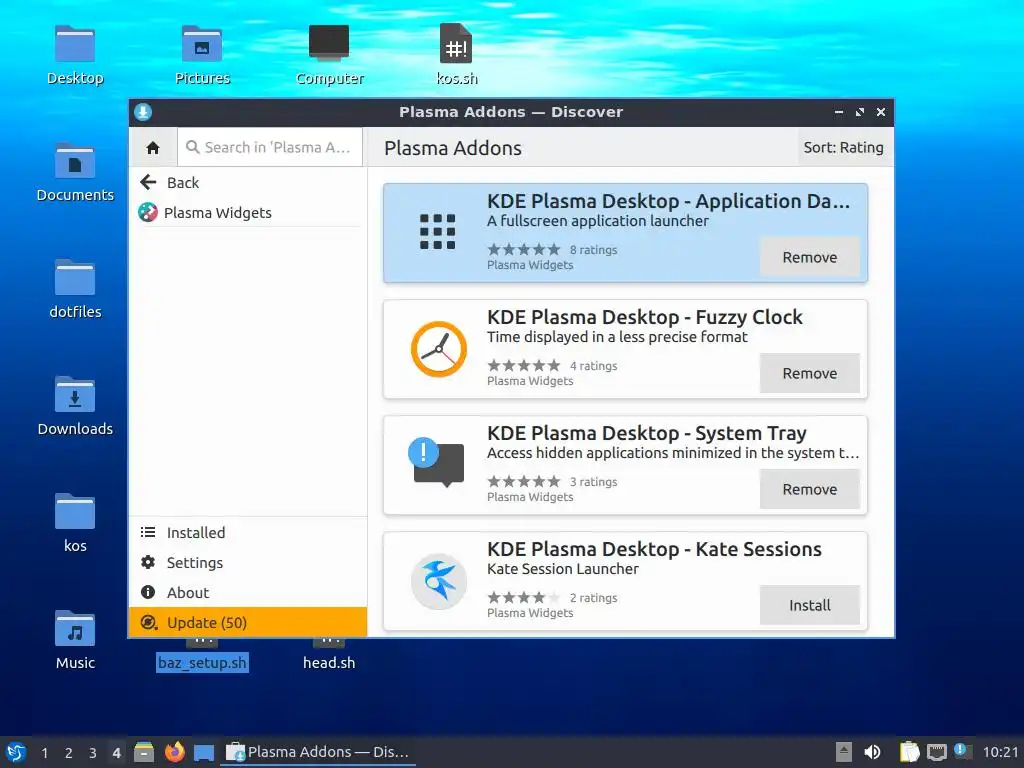The height and width of the screenshot is (768, 1024).
Task: Open Discover Settings
Action: pos(248,563)
